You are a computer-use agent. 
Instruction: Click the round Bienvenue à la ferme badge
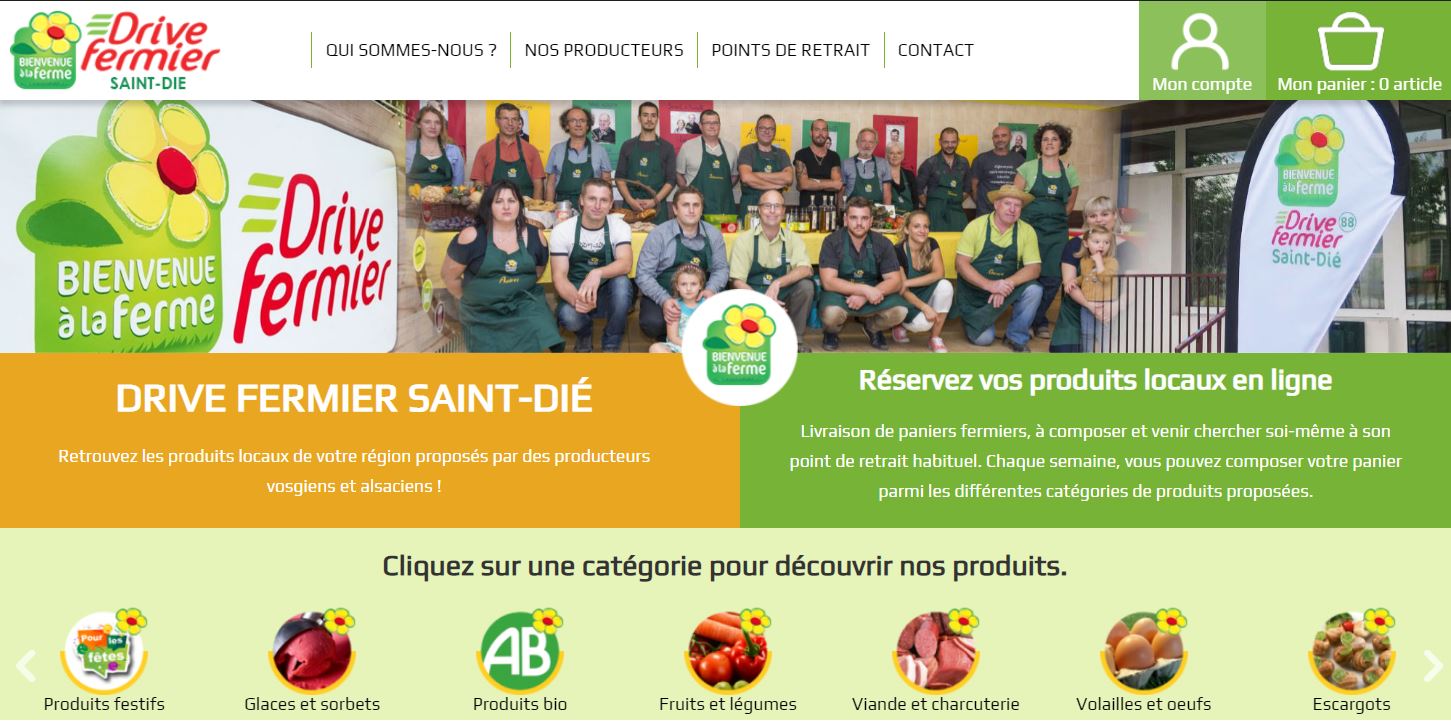coord(740,348)
